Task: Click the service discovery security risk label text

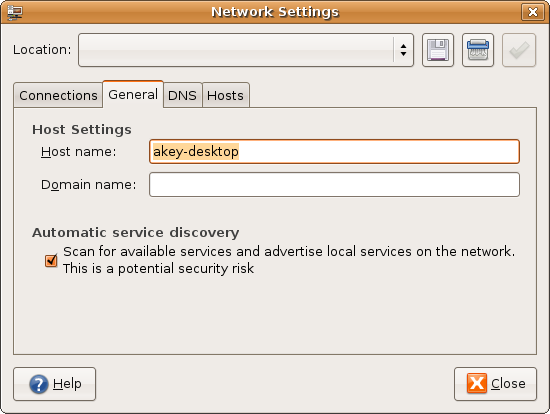Action: point(289,260)
